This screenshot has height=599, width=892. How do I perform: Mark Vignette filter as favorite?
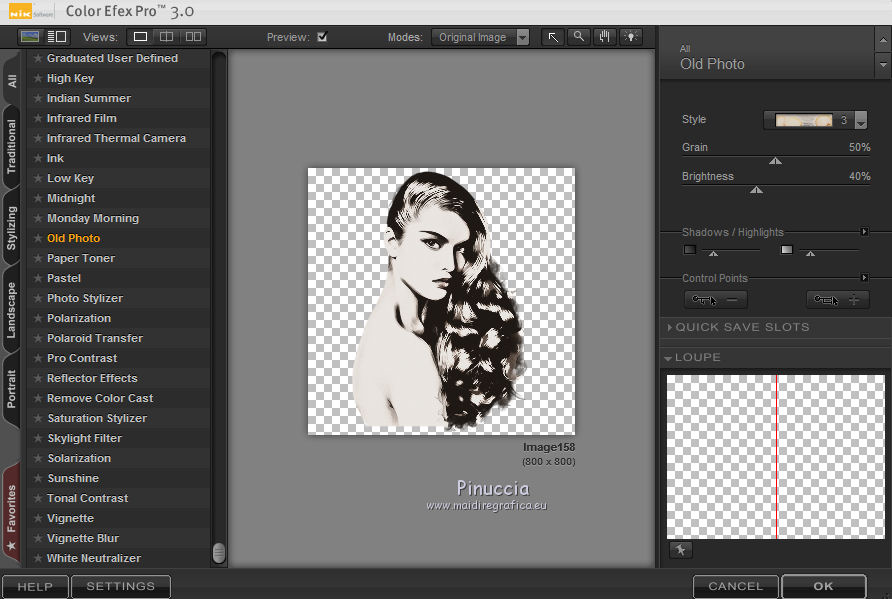pos(38,518)
